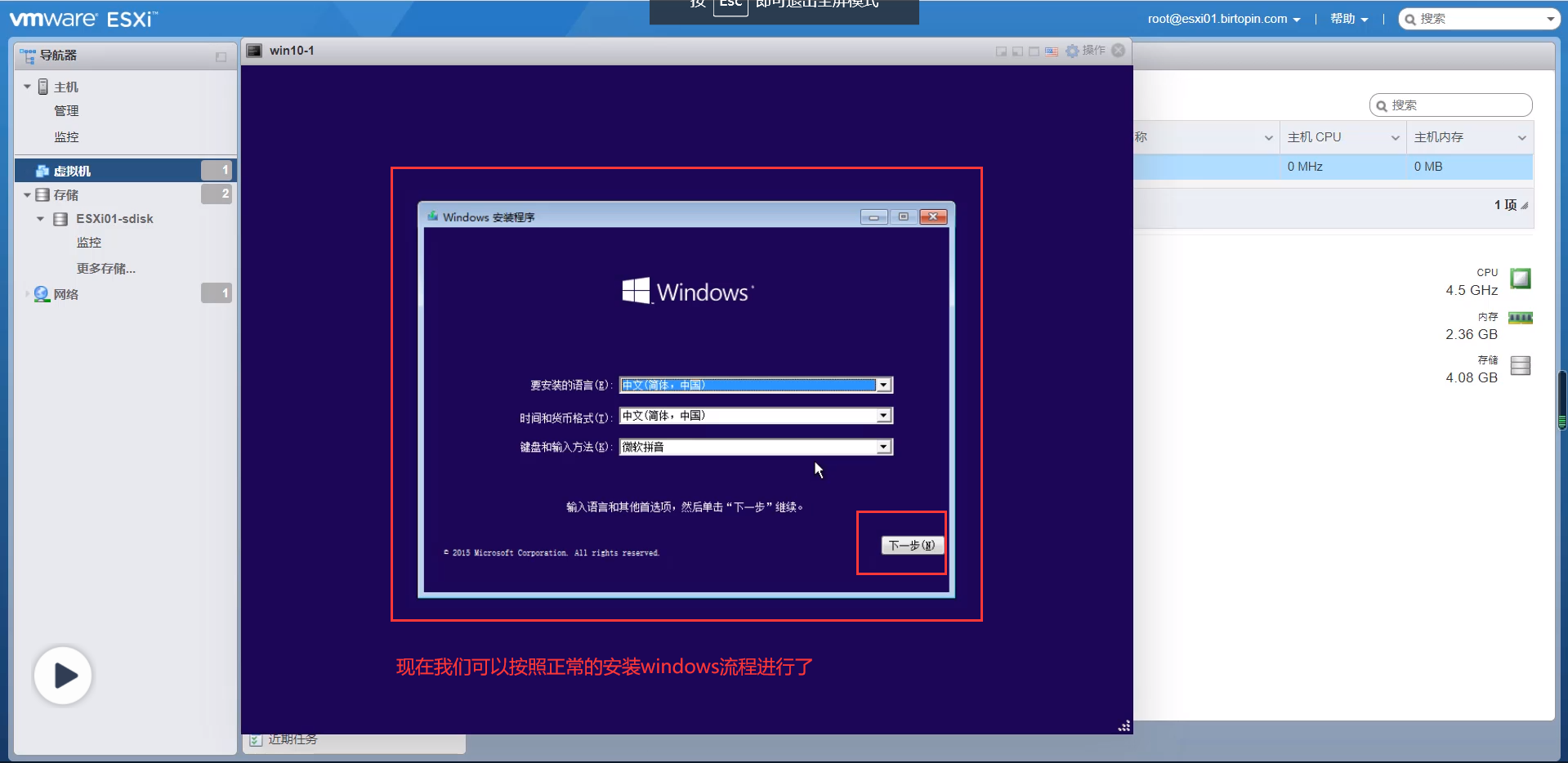Open the 要安装的语言 language dropdown

883,385
